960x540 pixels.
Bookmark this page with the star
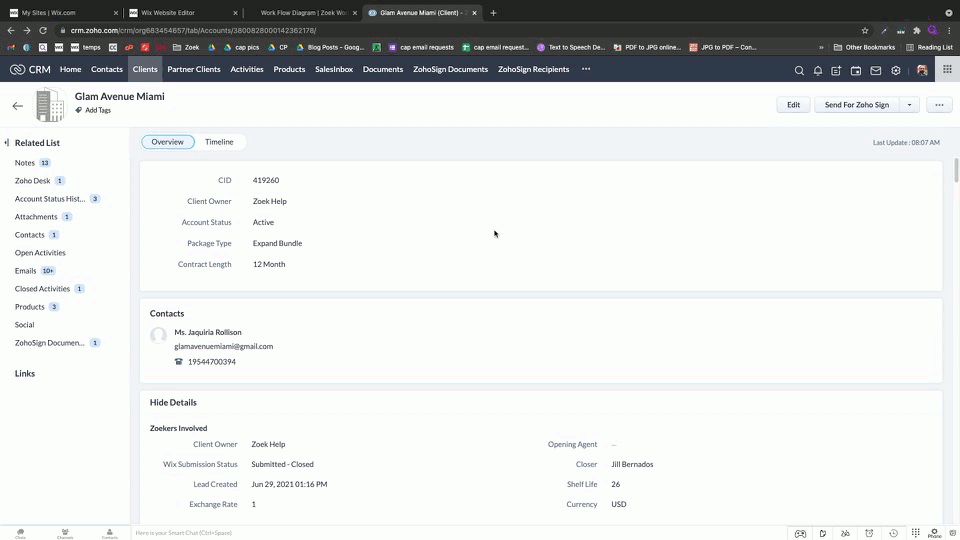click(x=864, y=31)
